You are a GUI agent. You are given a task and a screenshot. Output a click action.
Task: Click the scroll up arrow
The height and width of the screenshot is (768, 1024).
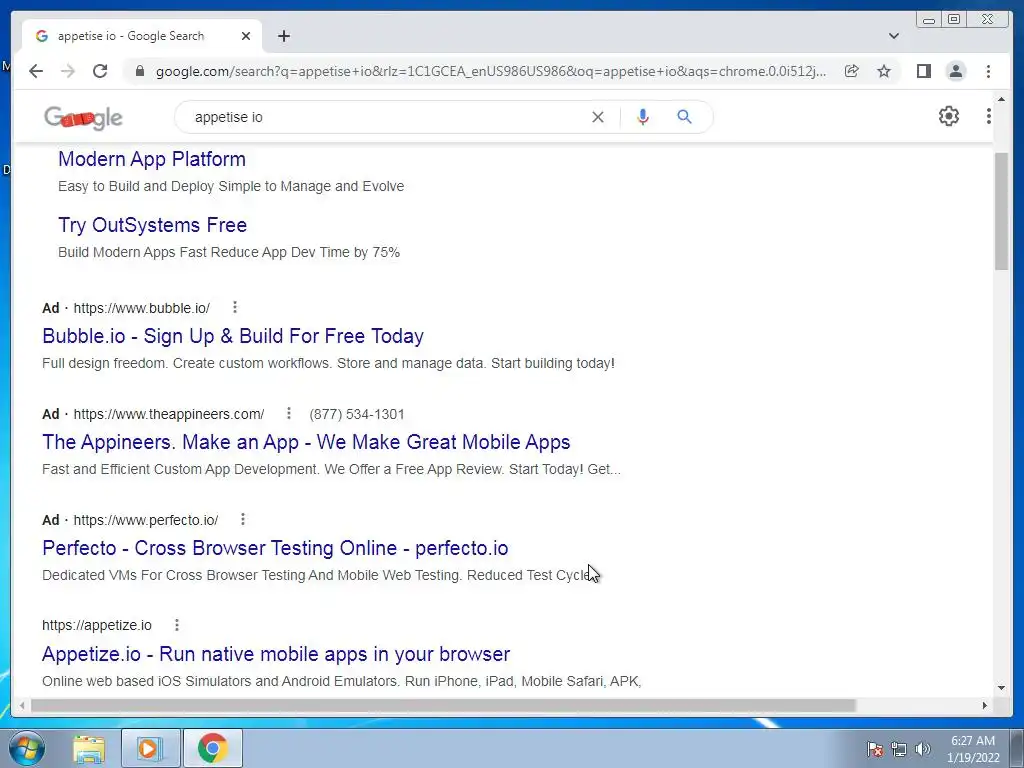(x=1001, y=99)
